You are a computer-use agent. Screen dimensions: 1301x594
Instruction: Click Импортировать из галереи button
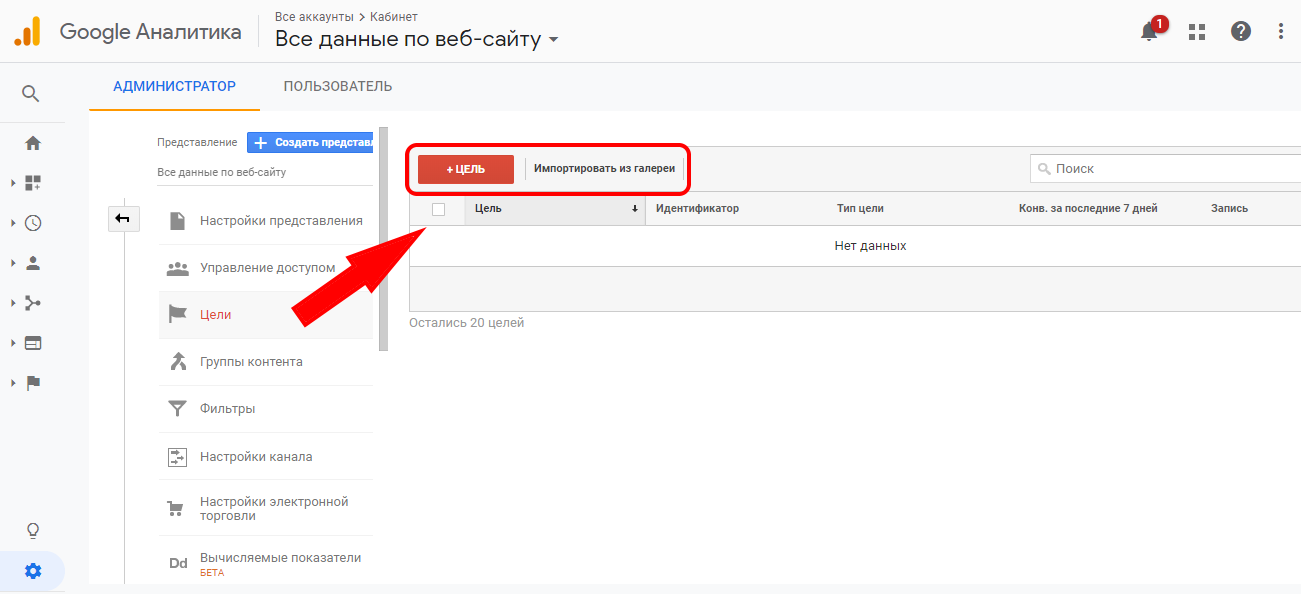pos(604,168)
